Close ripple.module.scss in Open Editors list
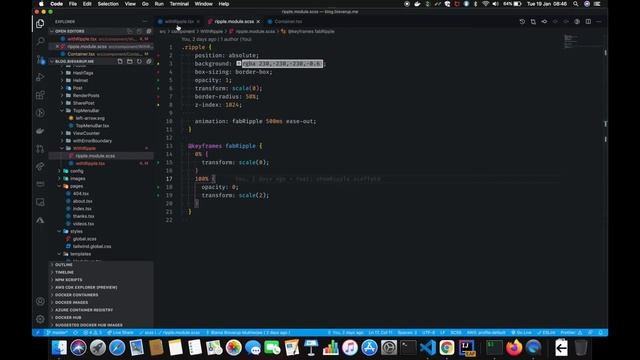The width and height of the screenshot is (640, 360). coord(57,46)
